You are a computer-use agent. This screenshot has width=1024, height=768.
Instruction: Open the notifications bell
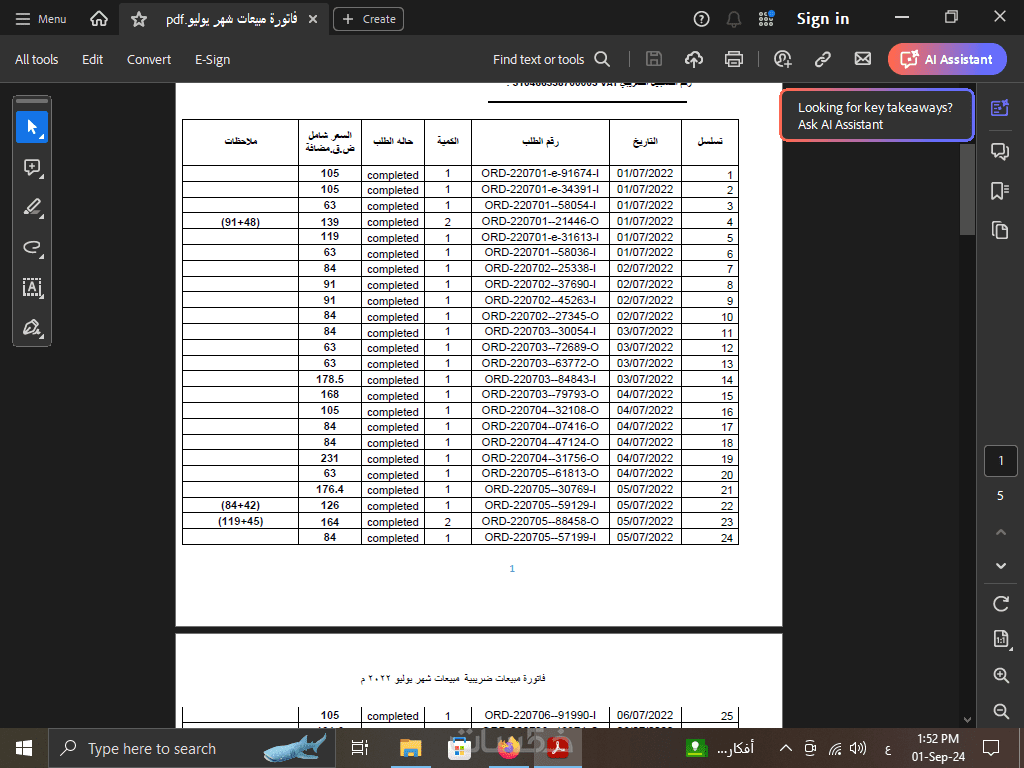coord(734,20)
